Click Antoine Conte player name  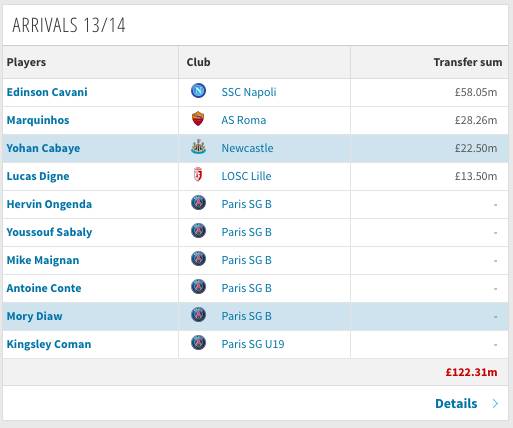(x=44, y=288)
